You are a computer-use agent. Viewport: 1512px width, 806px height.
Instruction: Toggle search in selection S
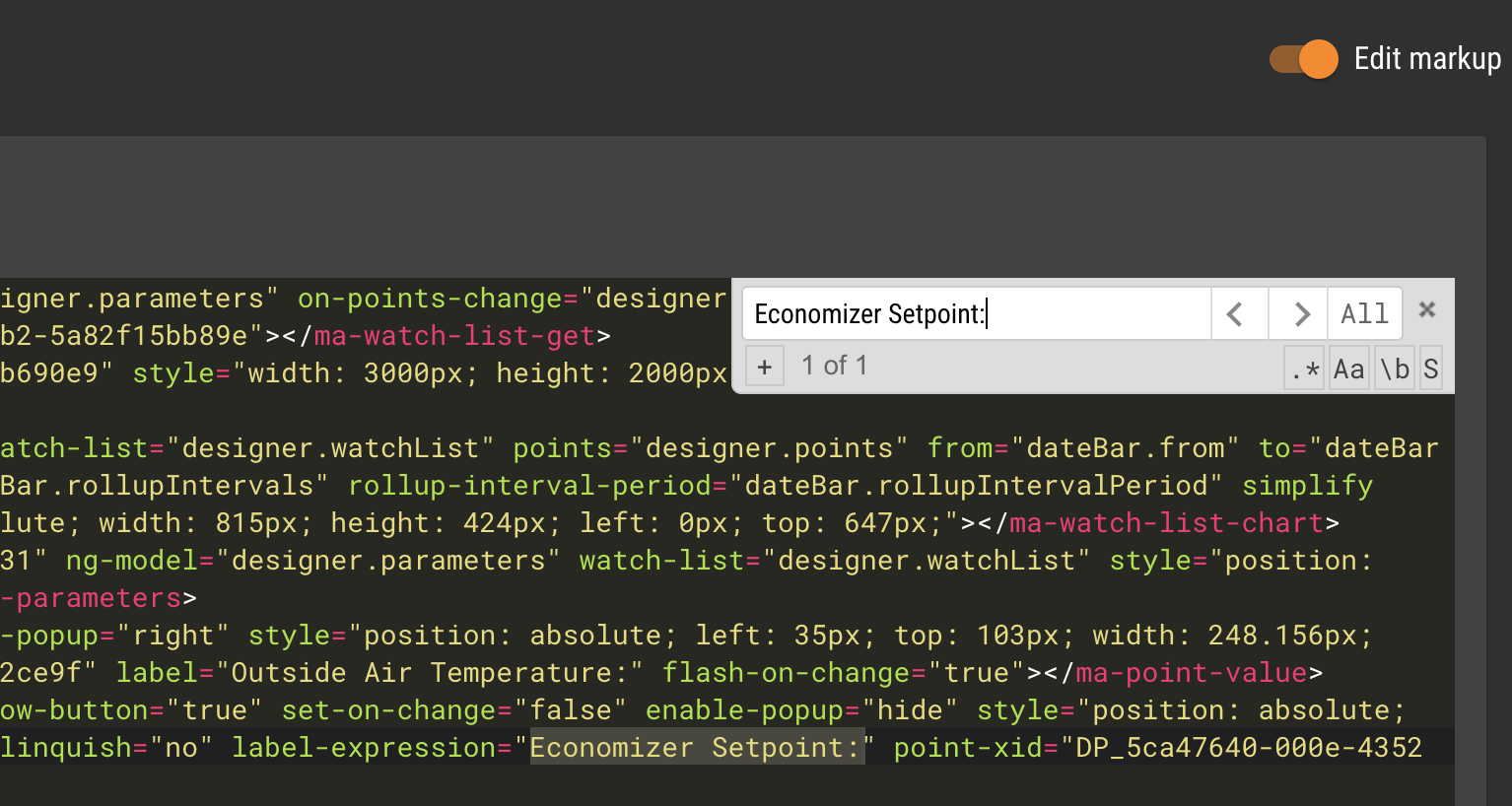coord(1431,369)
